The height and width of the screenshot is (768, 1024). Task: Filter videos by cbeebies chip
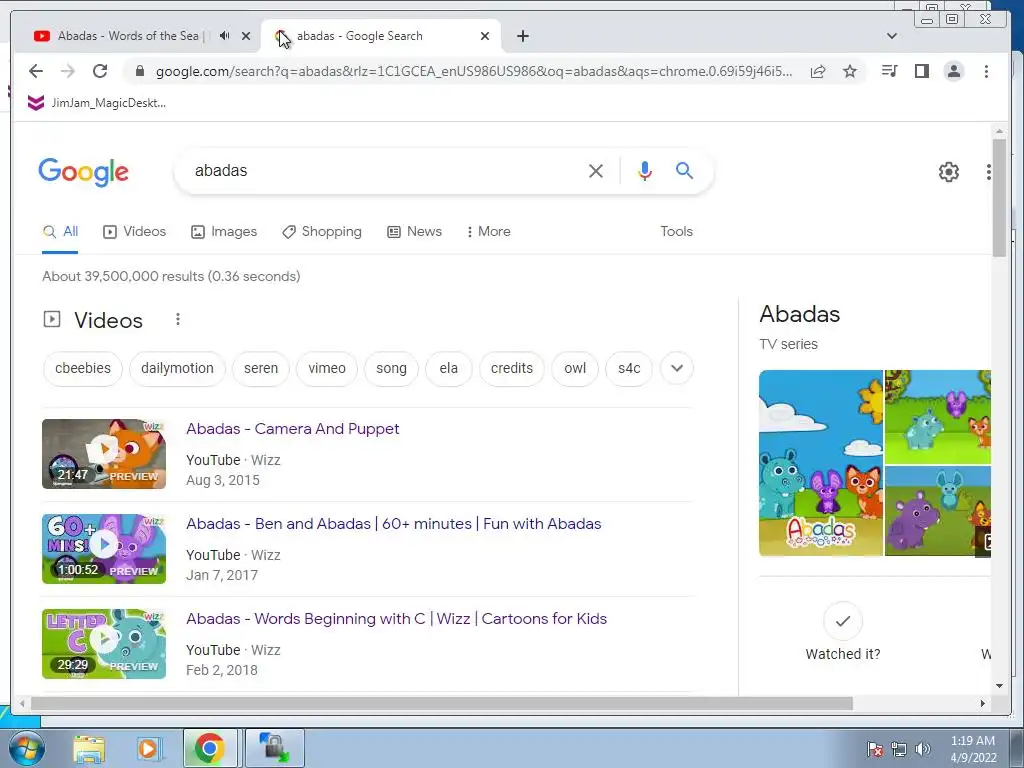(x=83, y=368)
